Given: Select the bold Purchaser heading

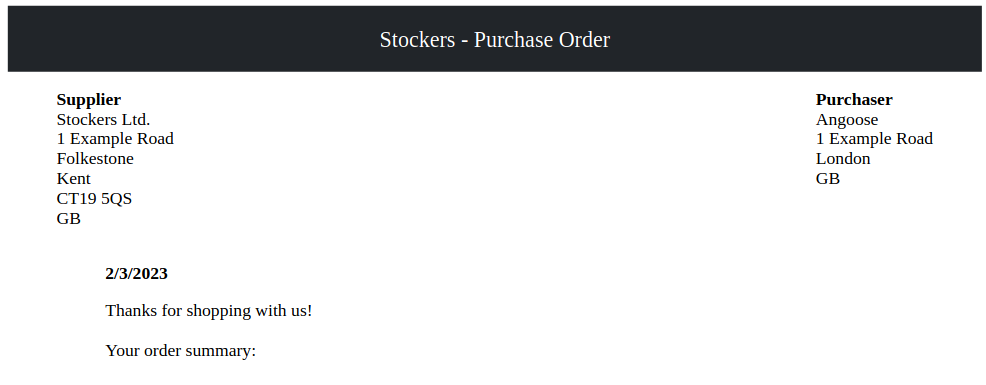Looking at the screenshot, I should point(854,99).
